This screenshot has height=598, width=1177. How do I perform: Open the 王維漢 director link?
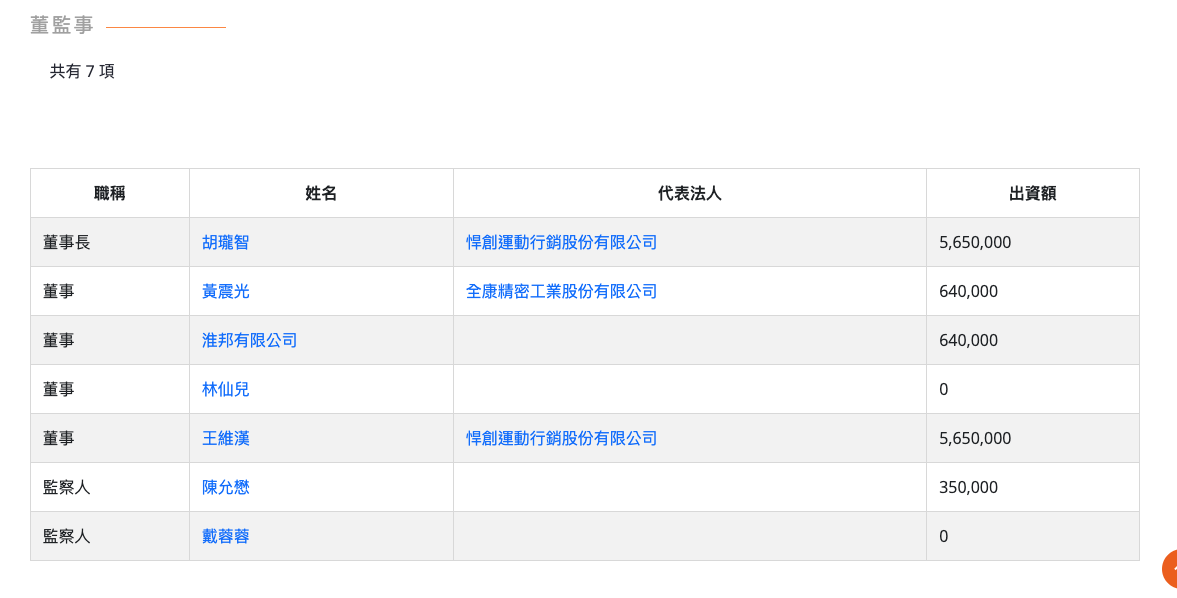pyautogui.click(x=225, y=438)
